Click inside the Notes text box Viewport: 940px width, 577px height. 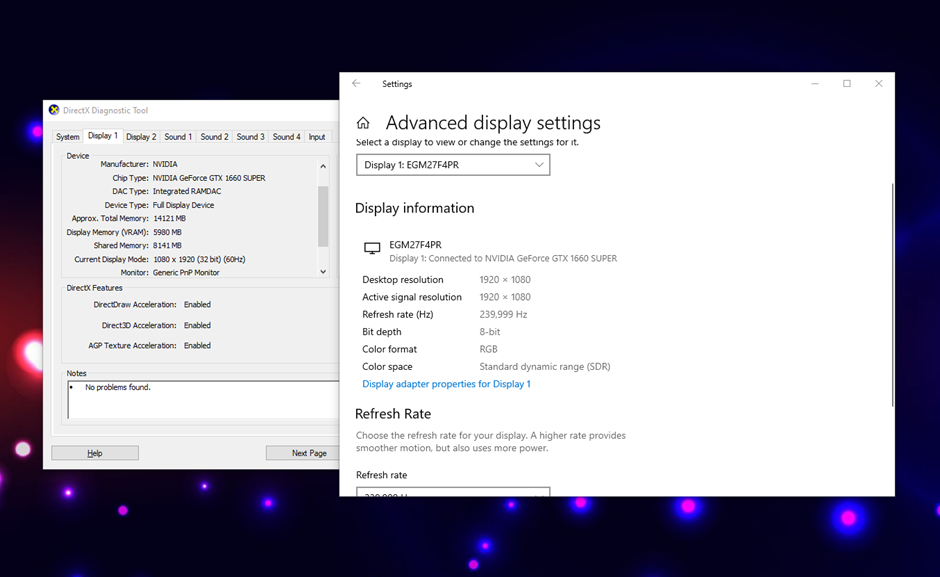pos(200,400)
